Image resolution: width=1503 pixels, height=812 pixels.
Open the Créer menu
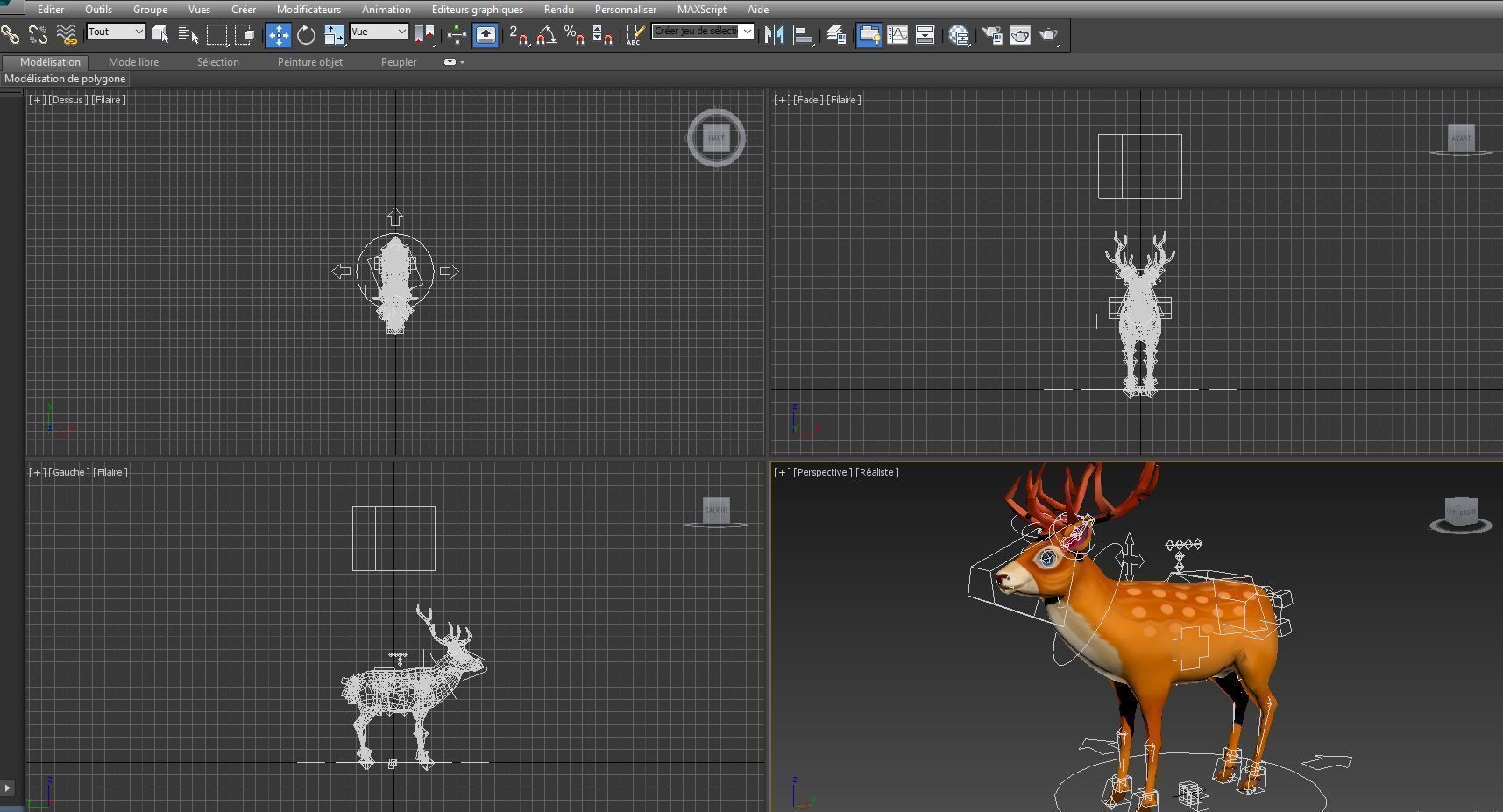244,10
